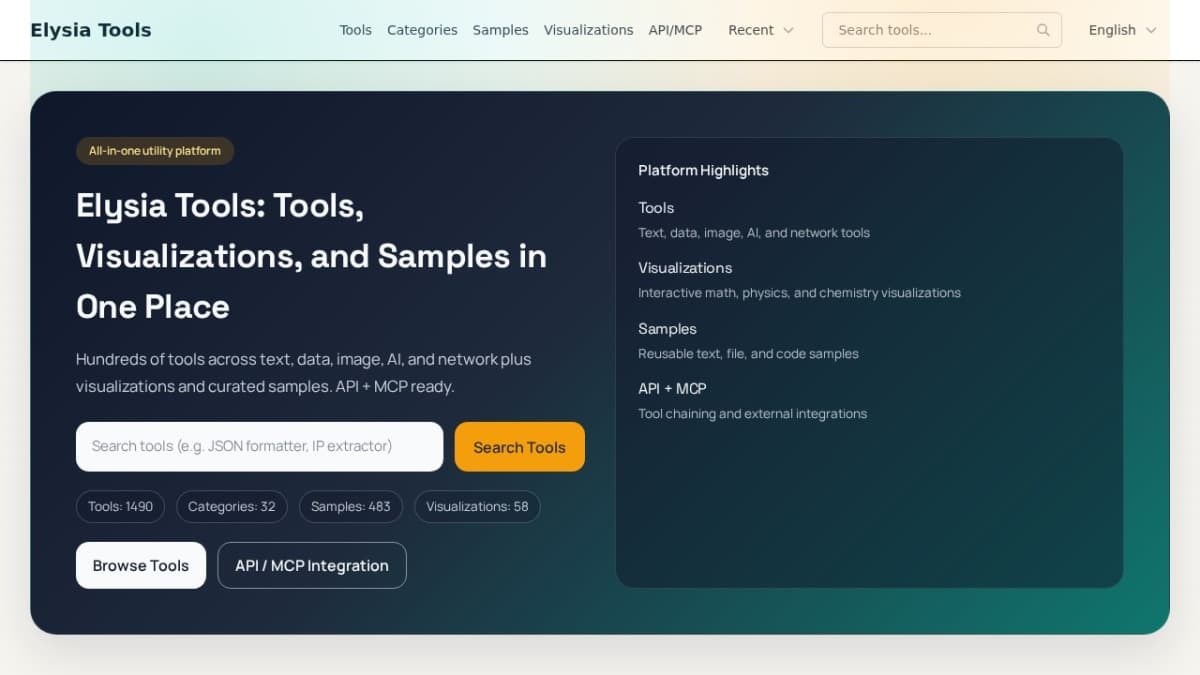Click the Browse Tools button
The height and width of the screenshot is (675, 1200).
pyautogui.click(x=140, y=565)
